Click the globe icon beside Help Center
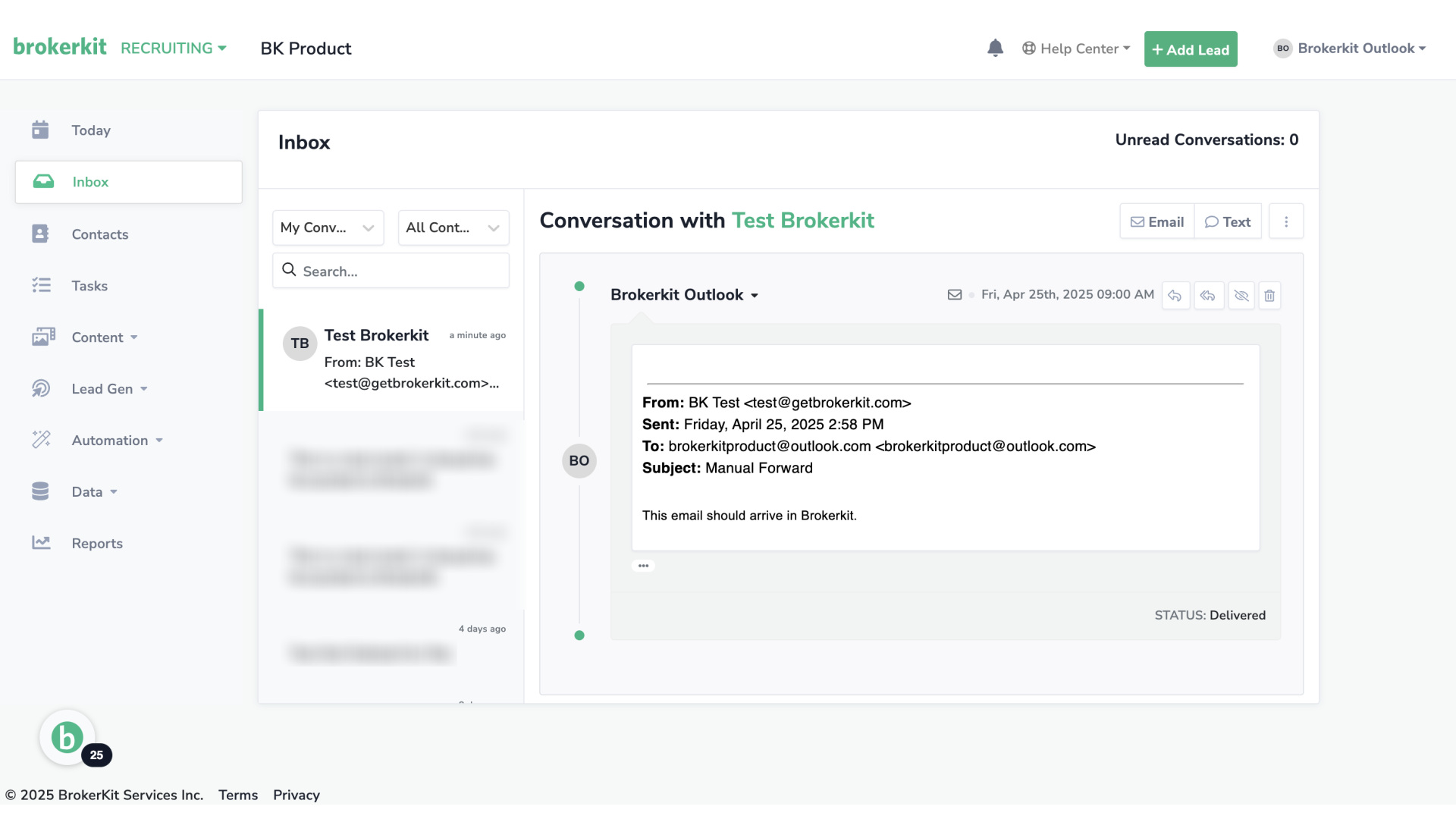 click(1029, 49)
